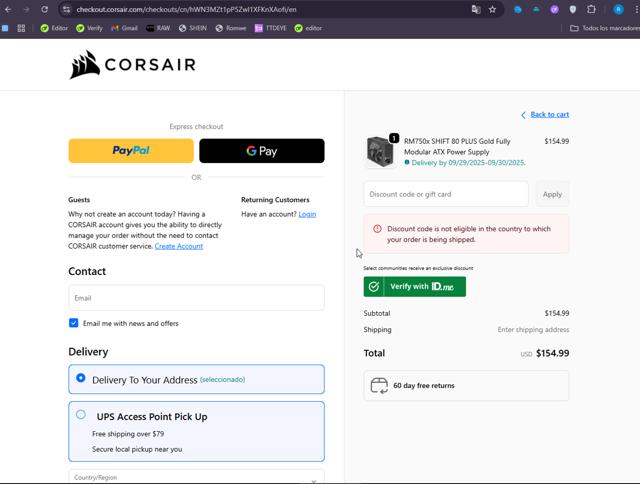Click the Create Account link
Viewport: 640px width, 484px height.
[179, 246]
